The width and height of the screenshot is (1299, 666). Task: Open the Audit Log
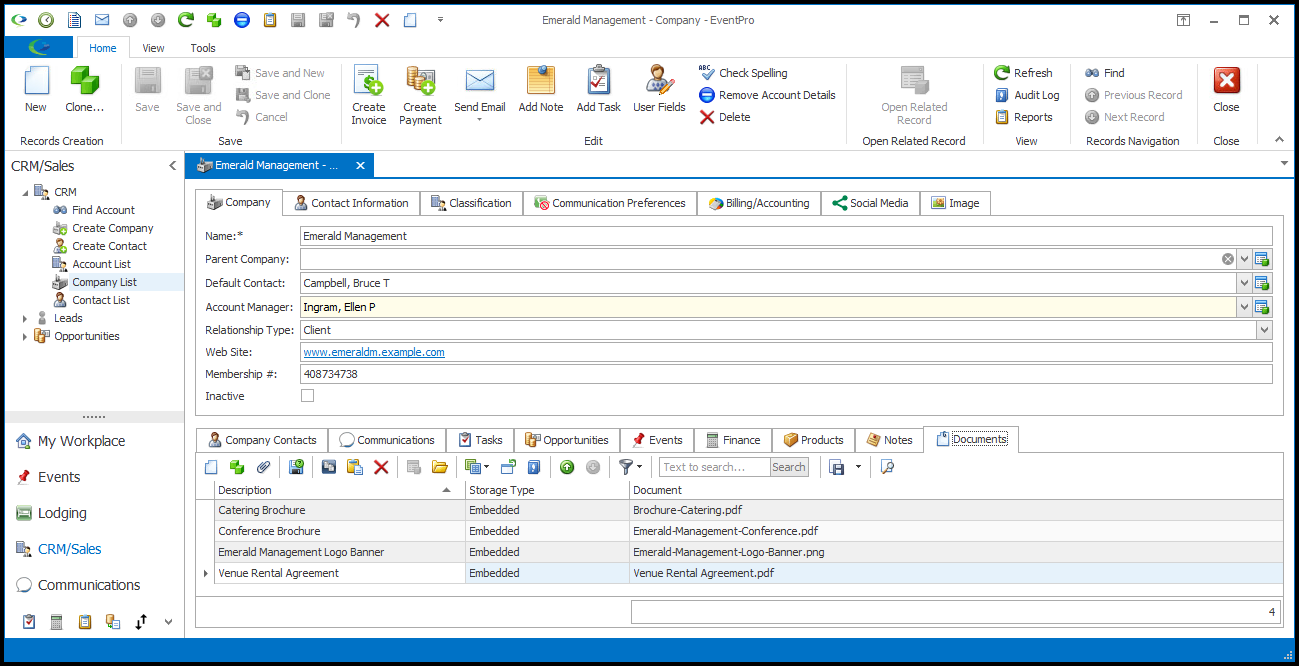[x=1027, y=95]
